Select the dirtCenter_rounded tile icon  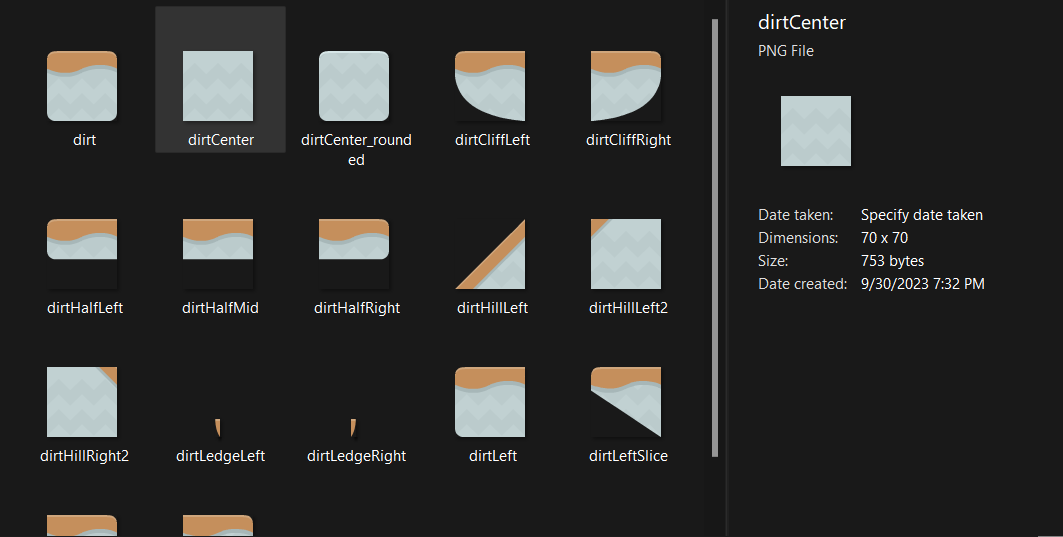click(354, 86)
